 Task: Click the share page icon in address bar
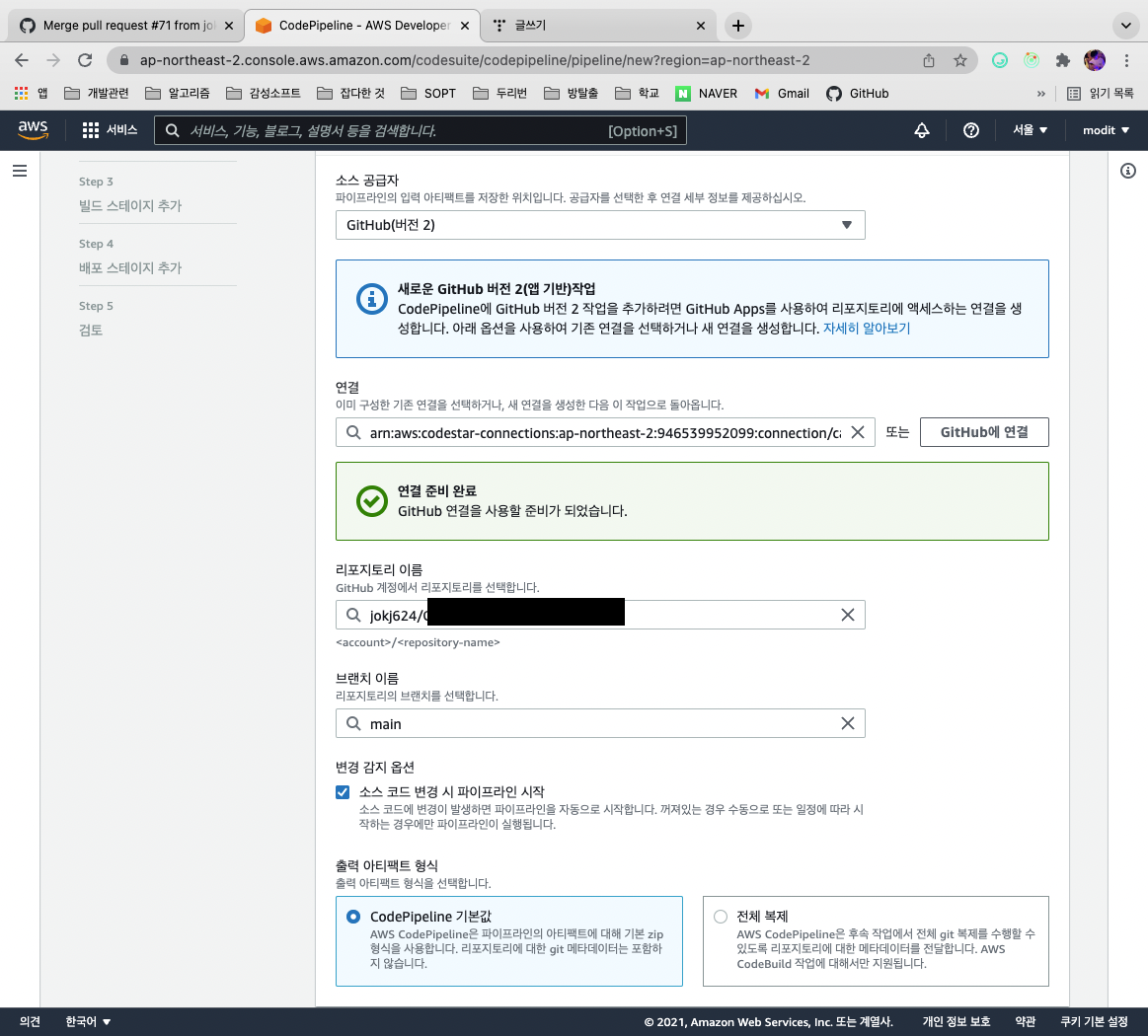[x=928, y=60]
